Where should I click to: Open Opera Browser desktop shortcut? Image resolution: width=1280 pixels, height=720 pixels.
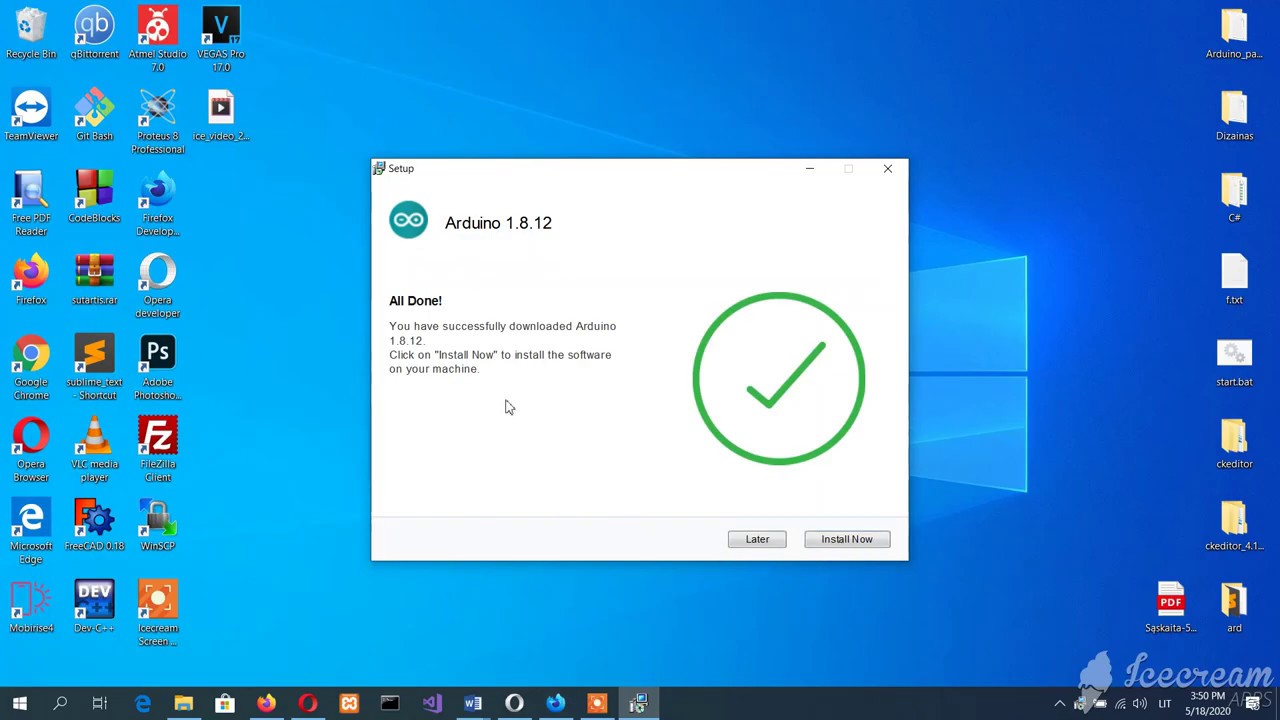click(31, 450)
